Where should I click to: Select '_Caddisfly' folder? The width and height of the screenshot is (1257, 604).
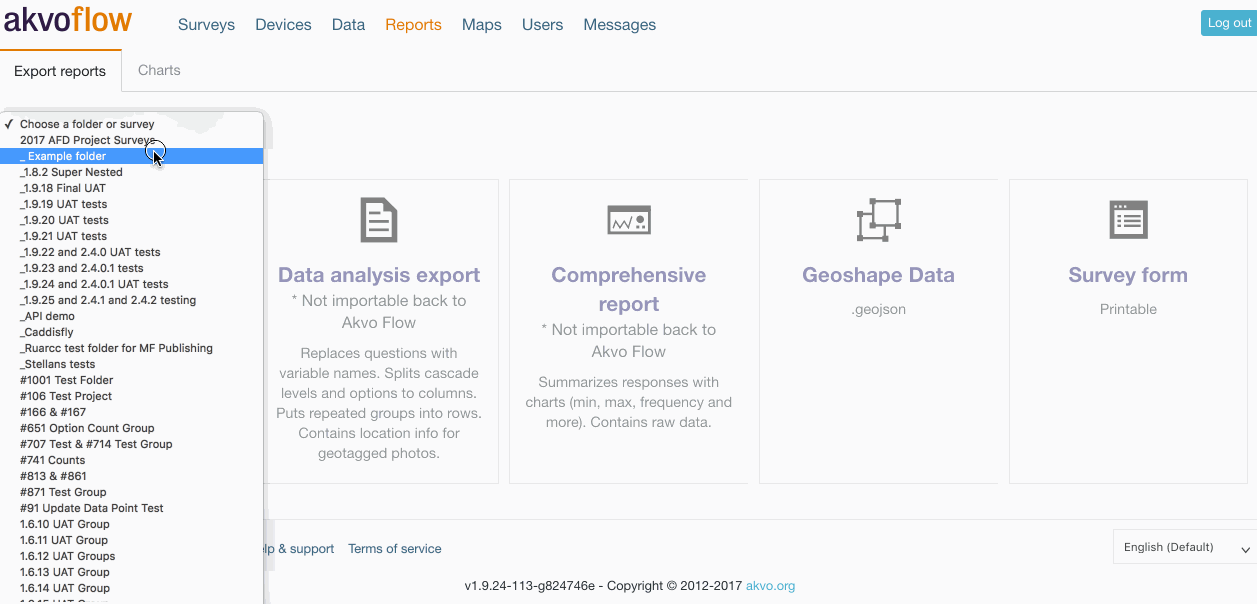(x=132, y=332)
